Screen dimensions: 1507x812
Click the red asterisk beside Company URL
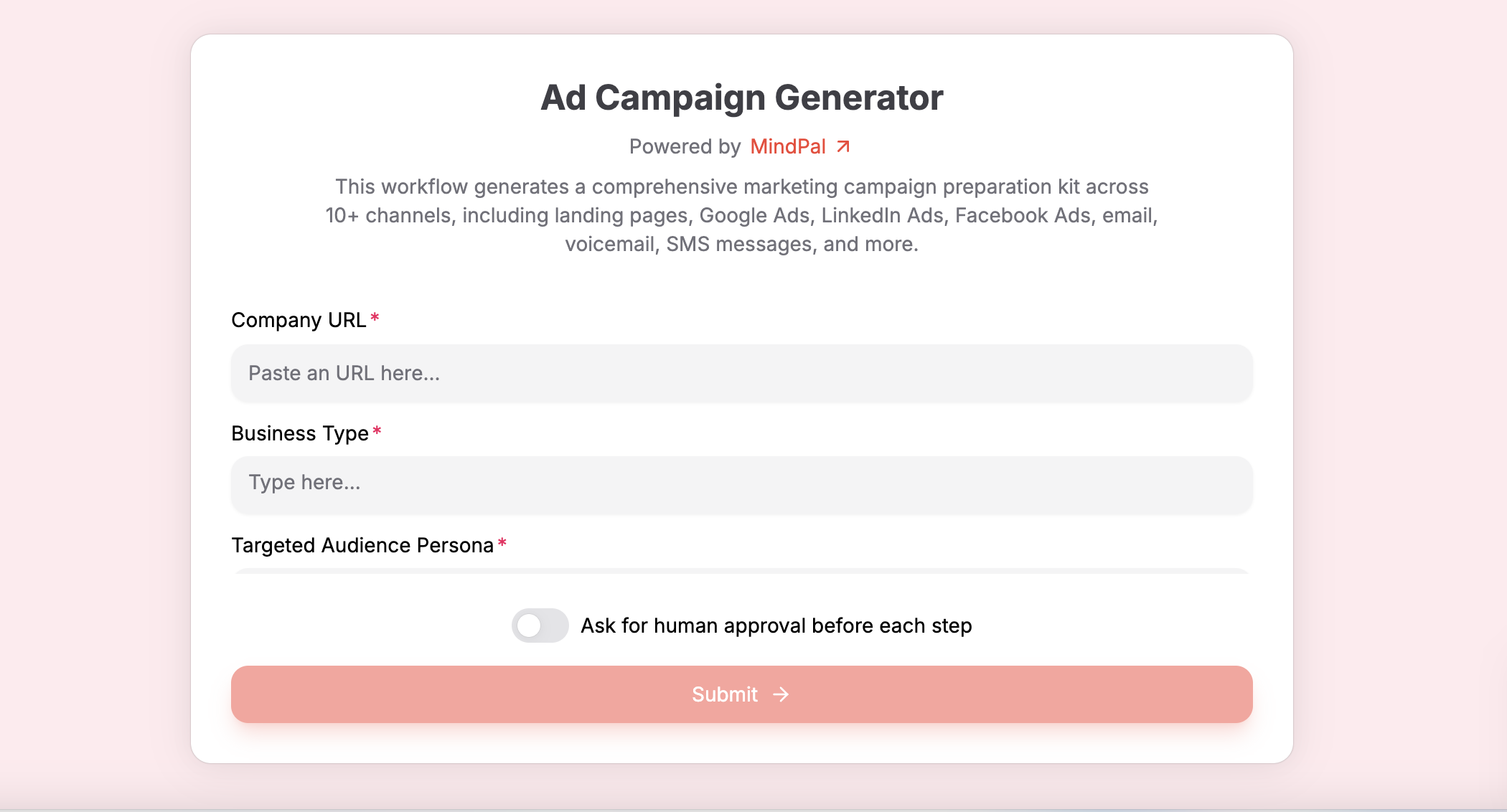(x=375, y=318)
